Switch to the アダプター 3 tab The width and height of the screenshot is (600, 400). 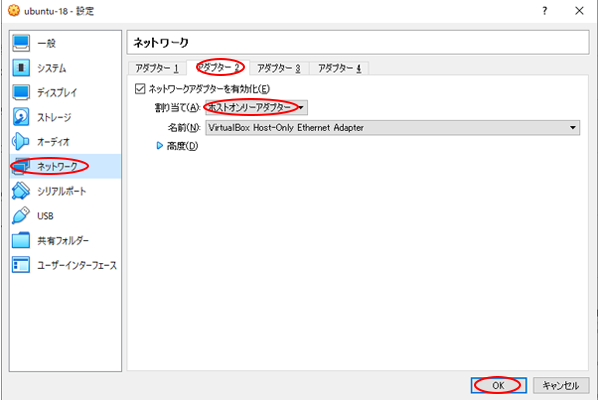click(279, 68)
